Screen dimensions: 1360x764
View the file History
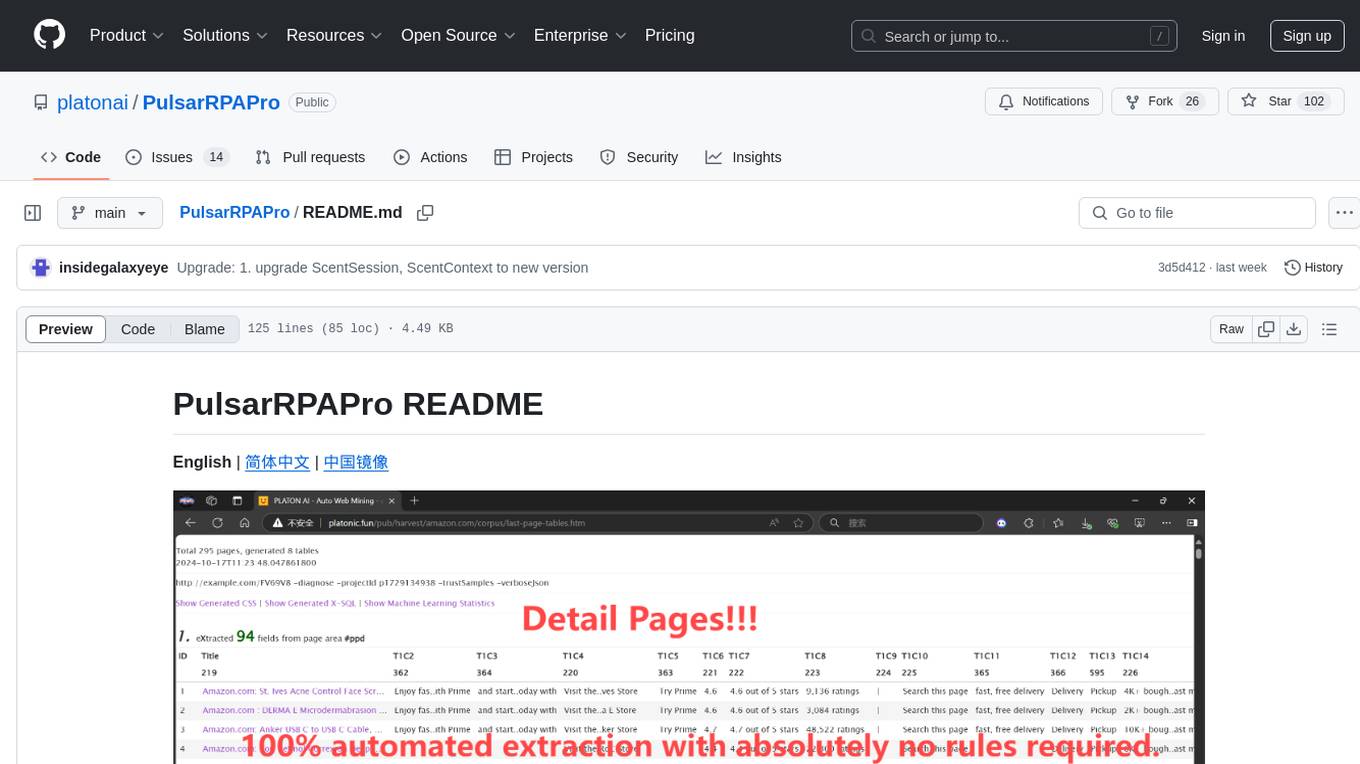click(x=1313, y=268)
